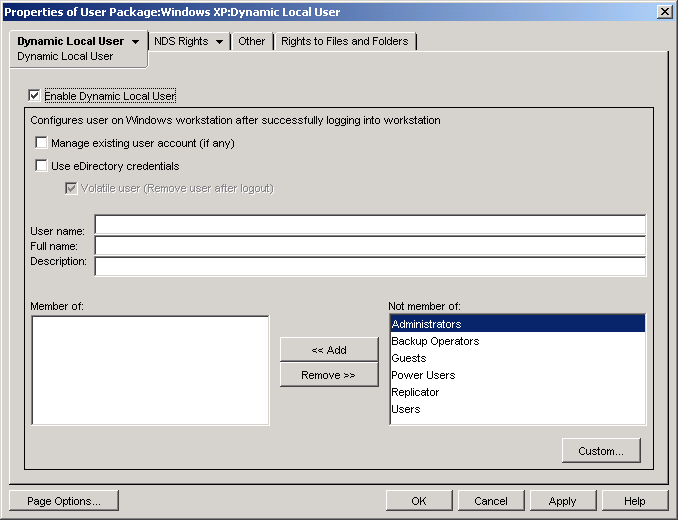Select Replicator group in list
This screenshot has height=520, width=678.
coord(518,392)
